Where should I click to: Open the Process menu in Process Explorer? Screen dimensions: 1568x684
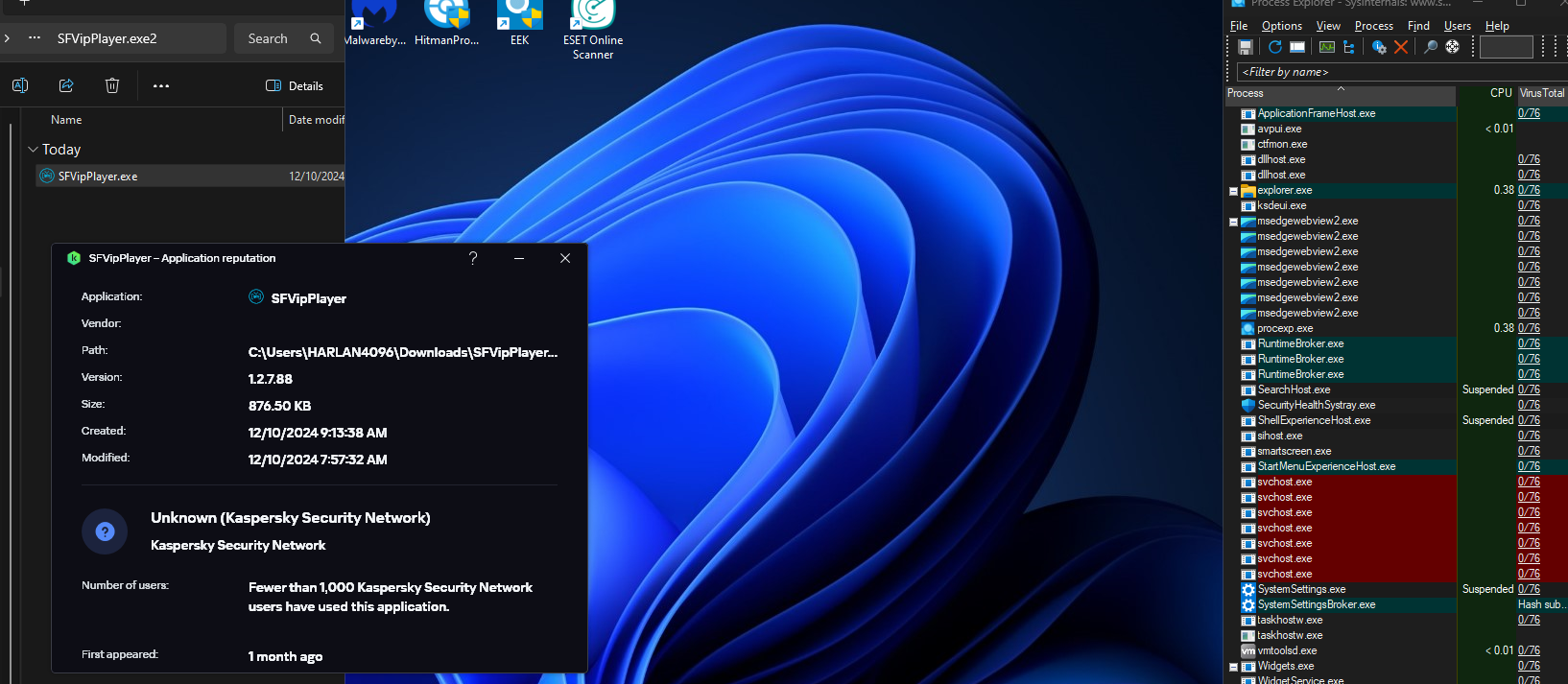[1373, 26]
